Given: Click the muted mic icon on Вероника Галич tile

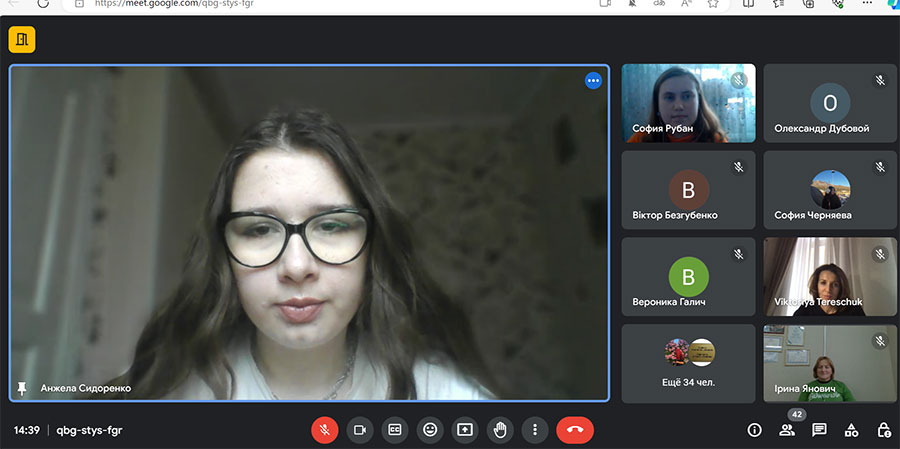Looking at the screenshot, I should [x=739, y=254].
